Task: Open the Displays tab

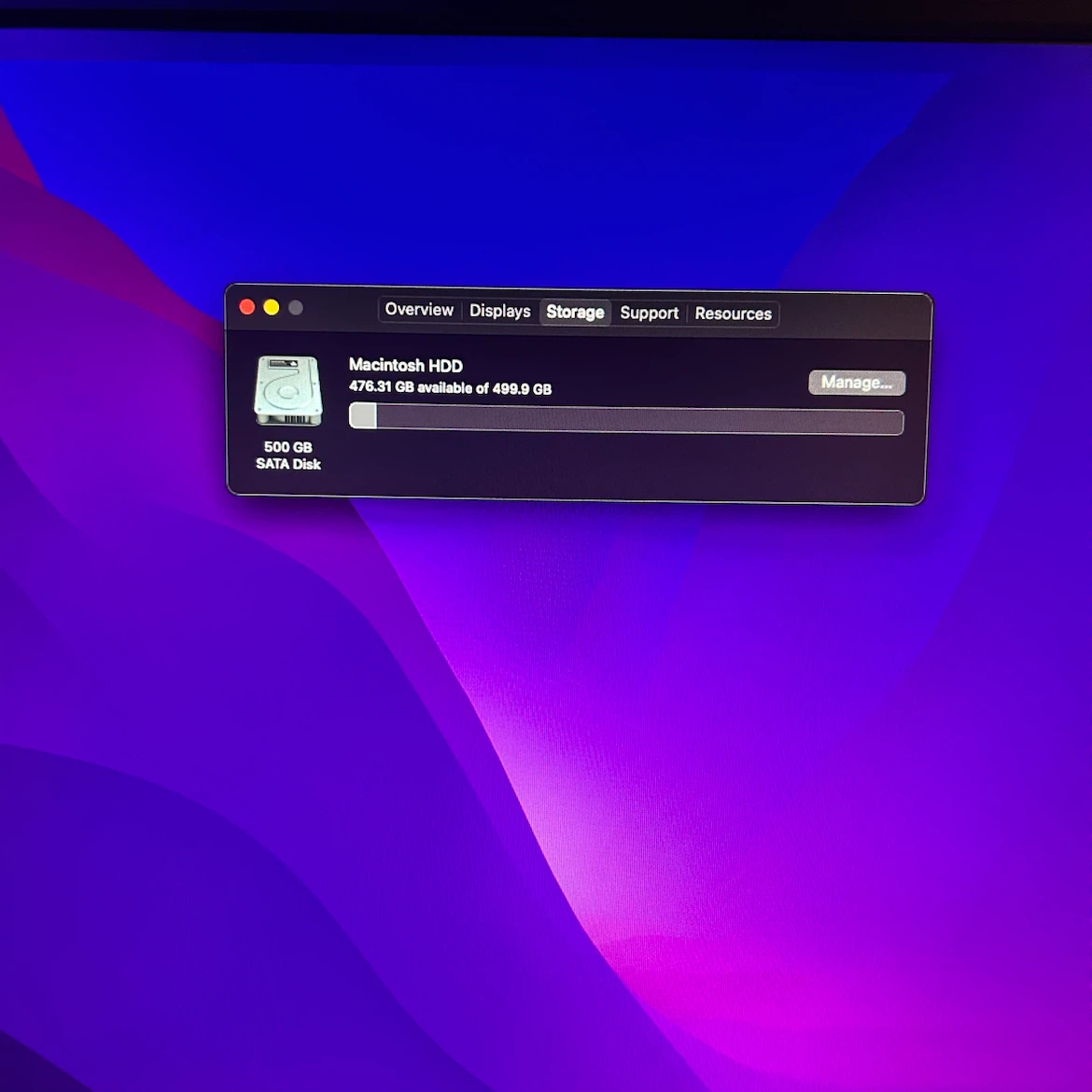Action: tap(499, 312)
